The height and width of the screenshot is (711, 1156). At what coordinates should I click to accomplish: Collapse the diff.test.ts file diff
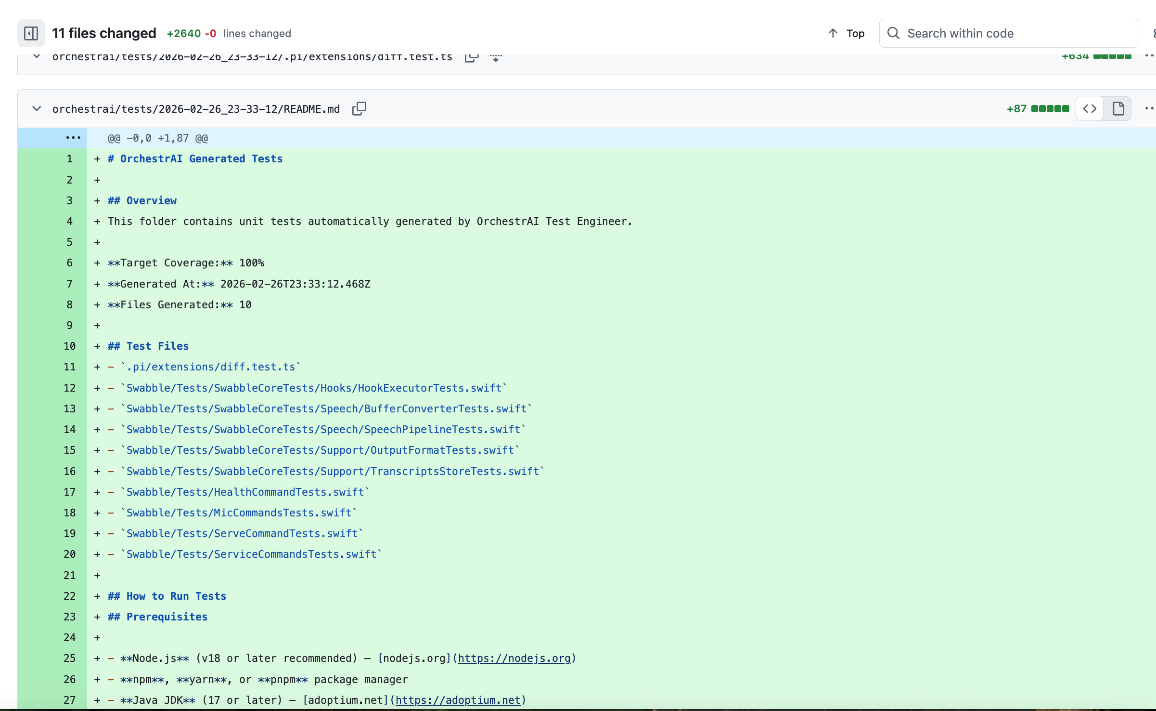(x=37, y=57)
